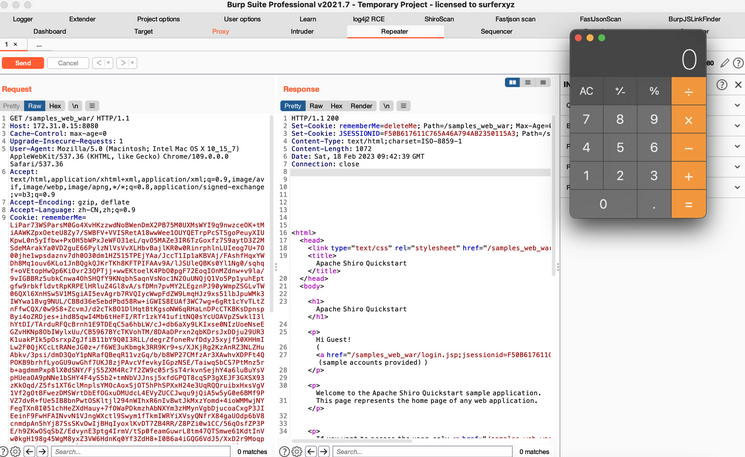Go to next request with the forward arrow
The height and width of the screenshot is (457, 745).
(x=123, y=63)
